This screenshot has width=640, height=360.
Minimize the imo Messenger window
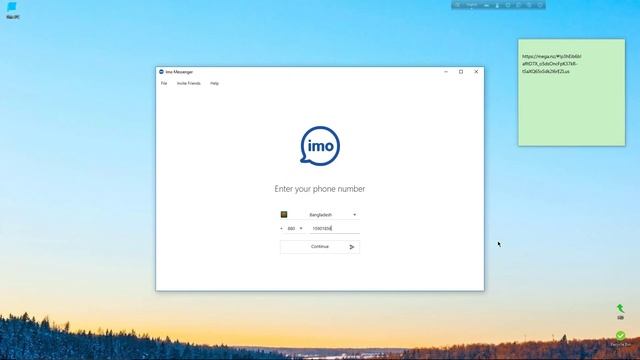(446, 72)
